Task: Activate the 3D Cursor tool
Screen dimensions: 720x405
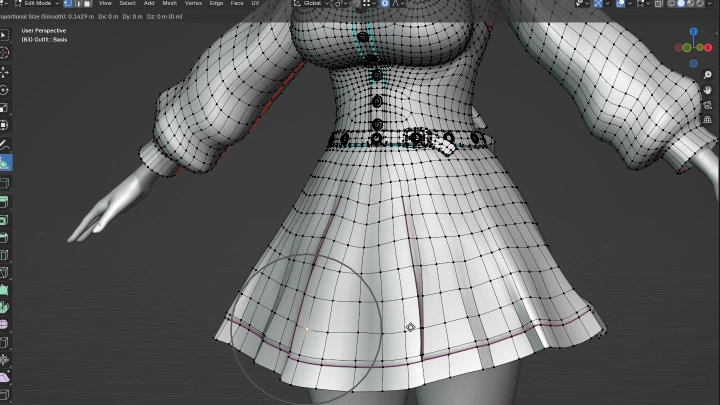Action: click(5, 52)
